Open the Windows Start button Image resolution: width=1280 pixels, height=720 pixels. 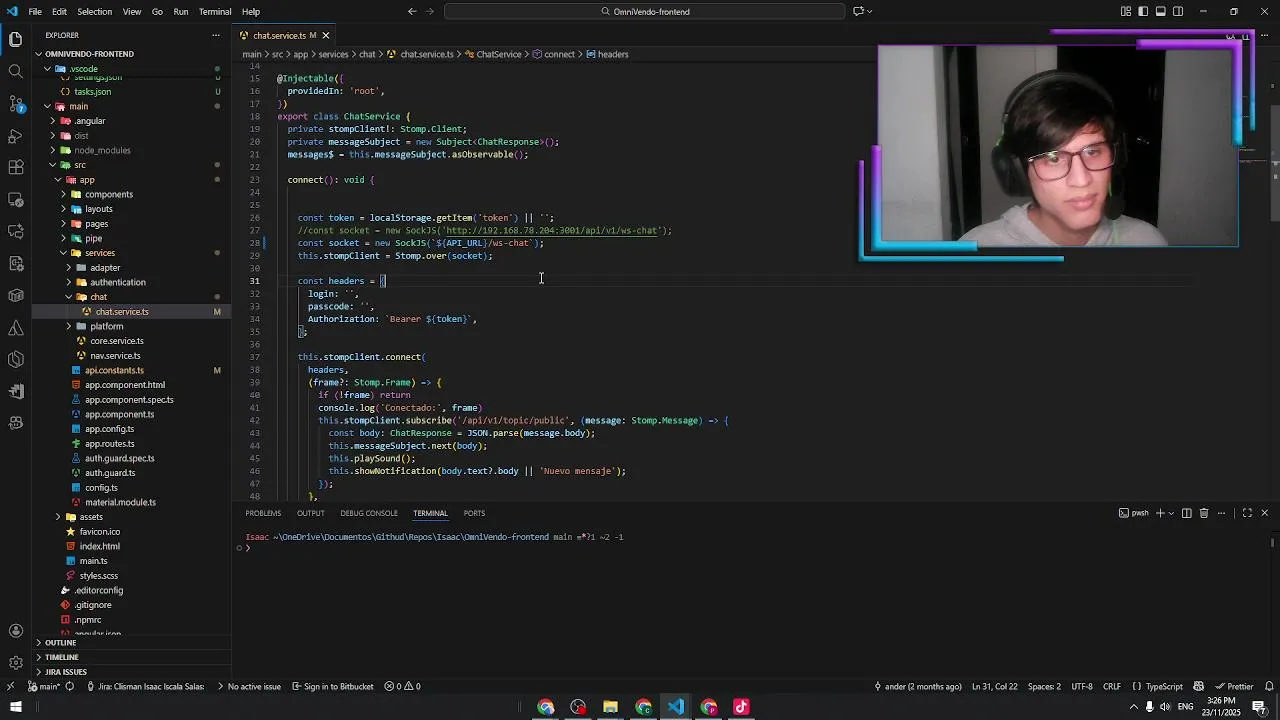pos(15,707)
